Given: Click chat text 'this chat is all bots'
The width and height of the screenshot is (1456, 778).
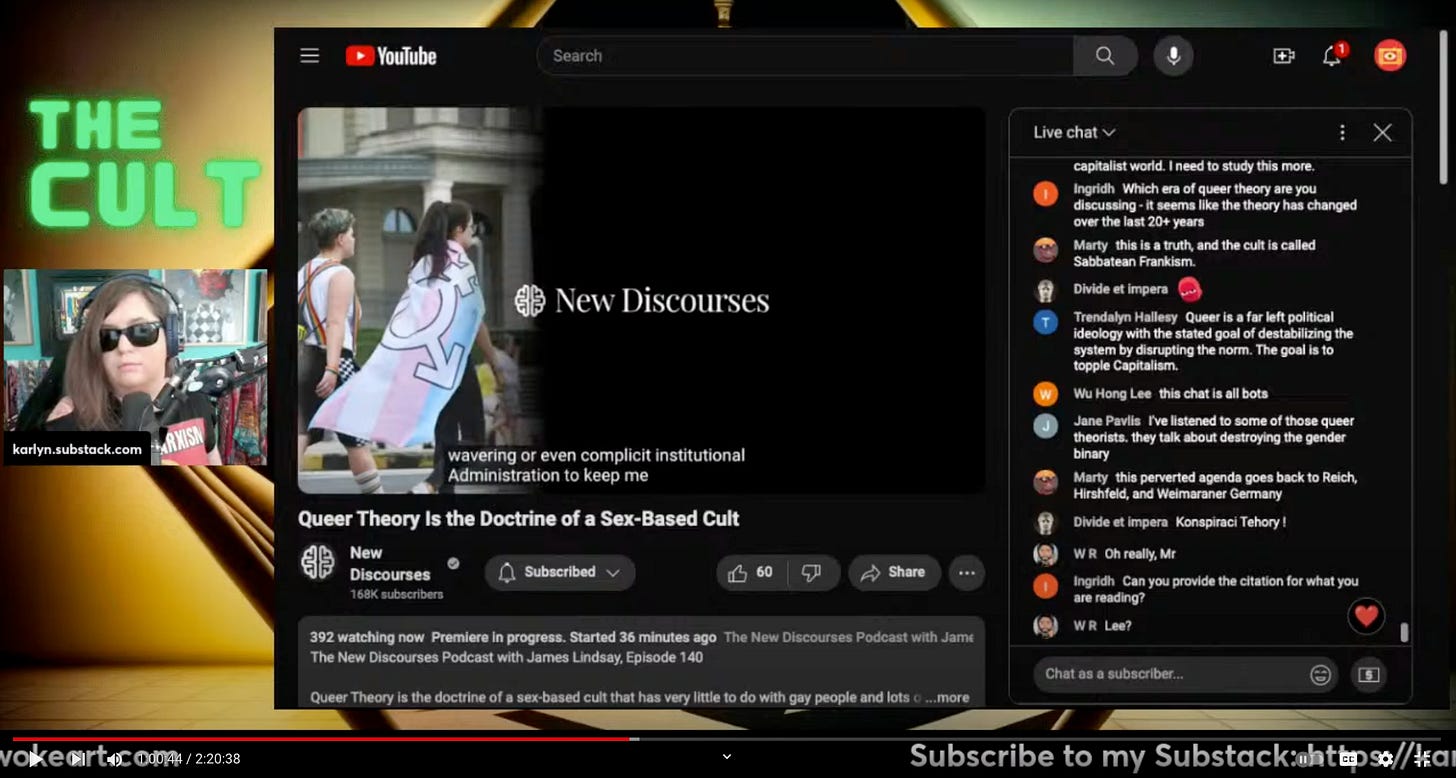Looking at the screenshot, I should click(1213, 394).
